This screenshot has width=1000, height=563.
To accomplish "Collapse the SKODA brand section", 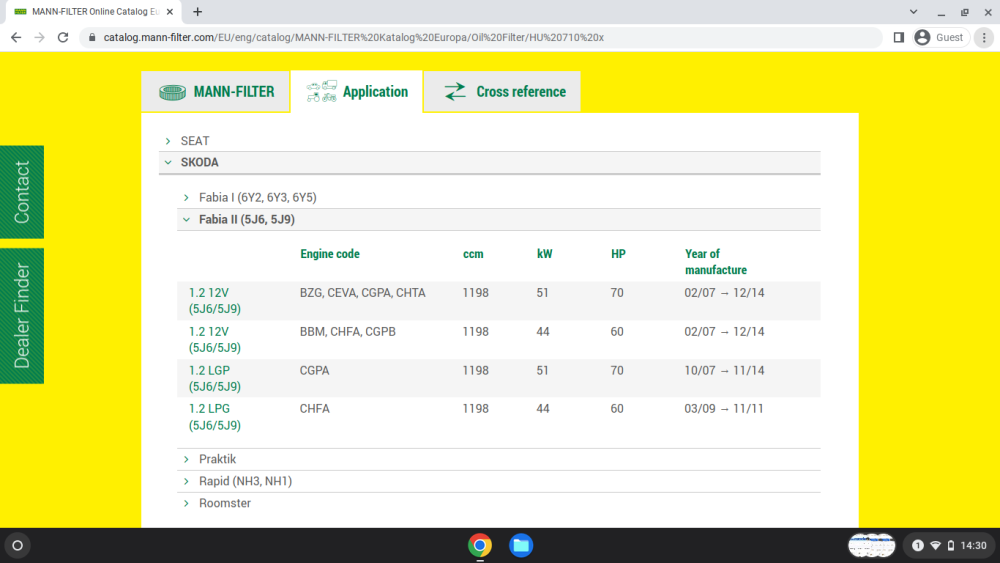I will tap(489, 163).
